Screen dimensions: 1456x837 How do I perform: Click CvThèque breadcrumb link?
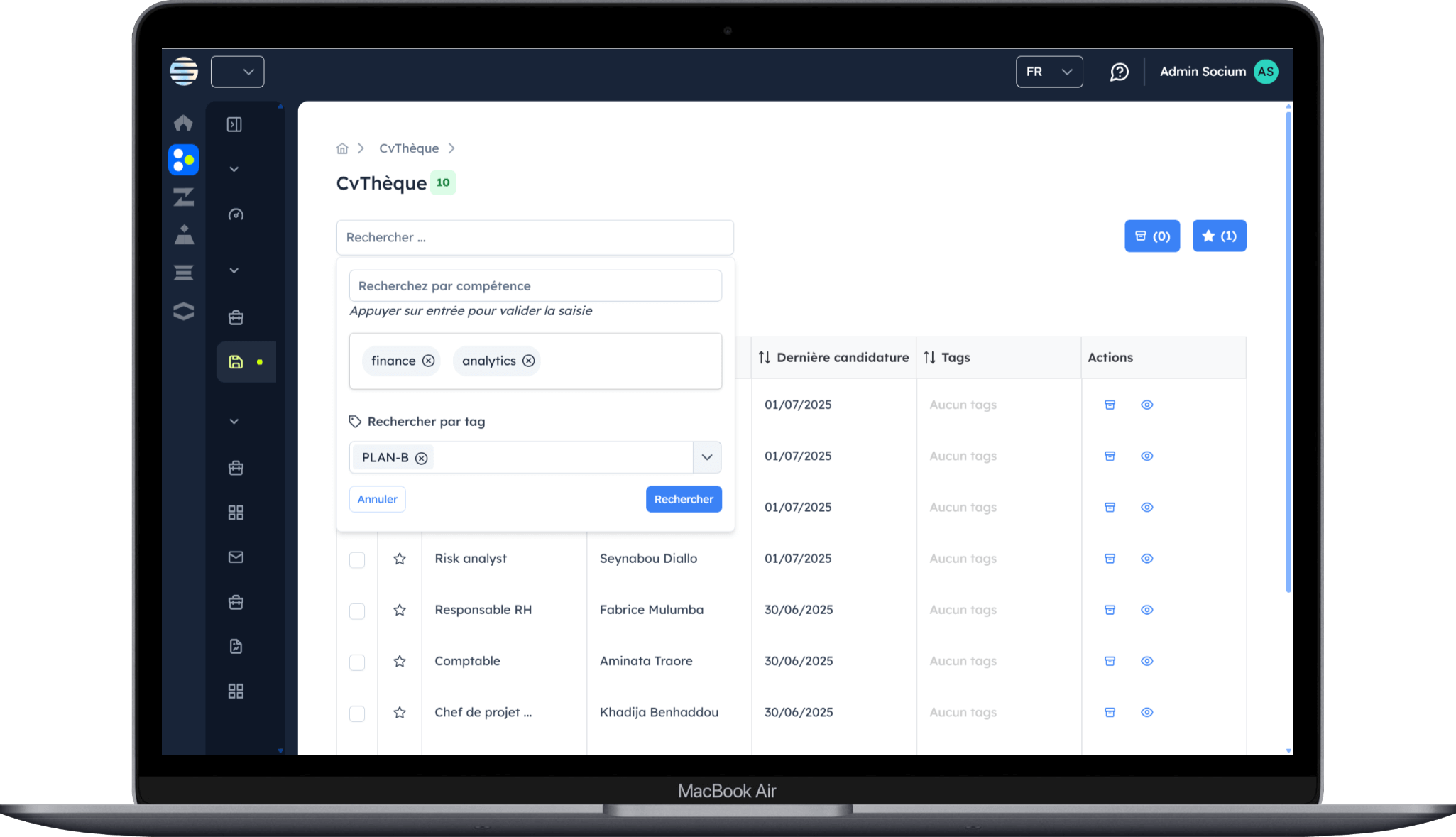pos(409,148)
